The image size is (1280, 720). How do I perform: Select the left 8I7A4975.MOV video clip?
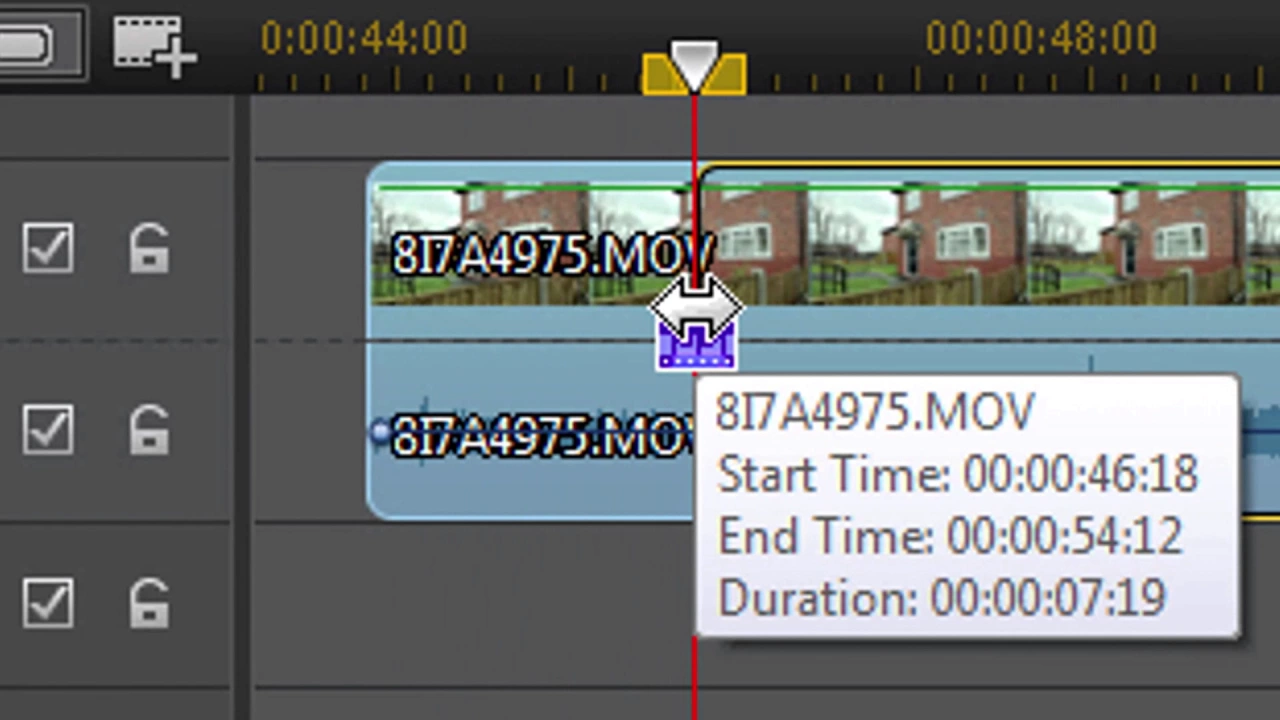[x=530, y=245]
